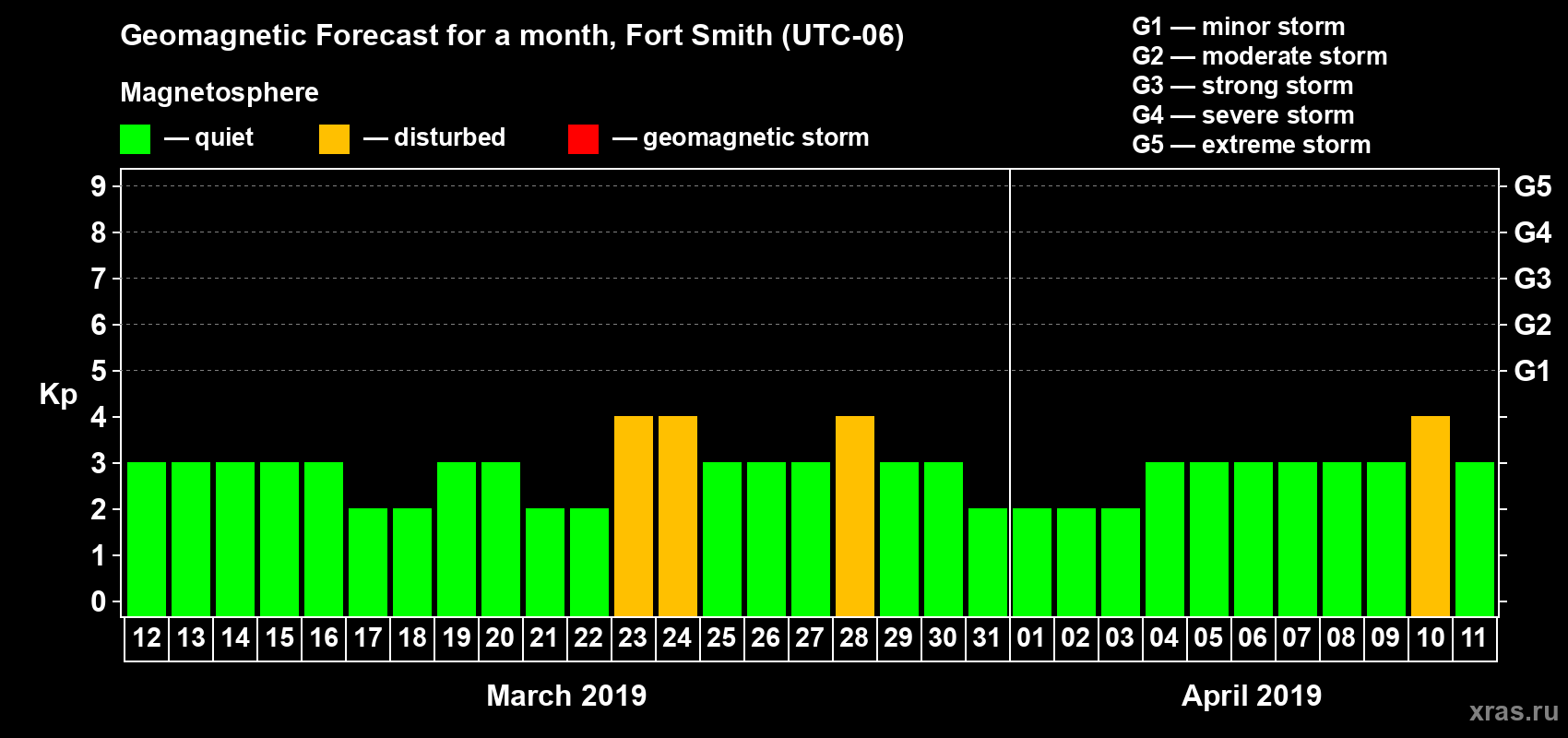Click date label 09 on the axis

(x=1385, y=638)
